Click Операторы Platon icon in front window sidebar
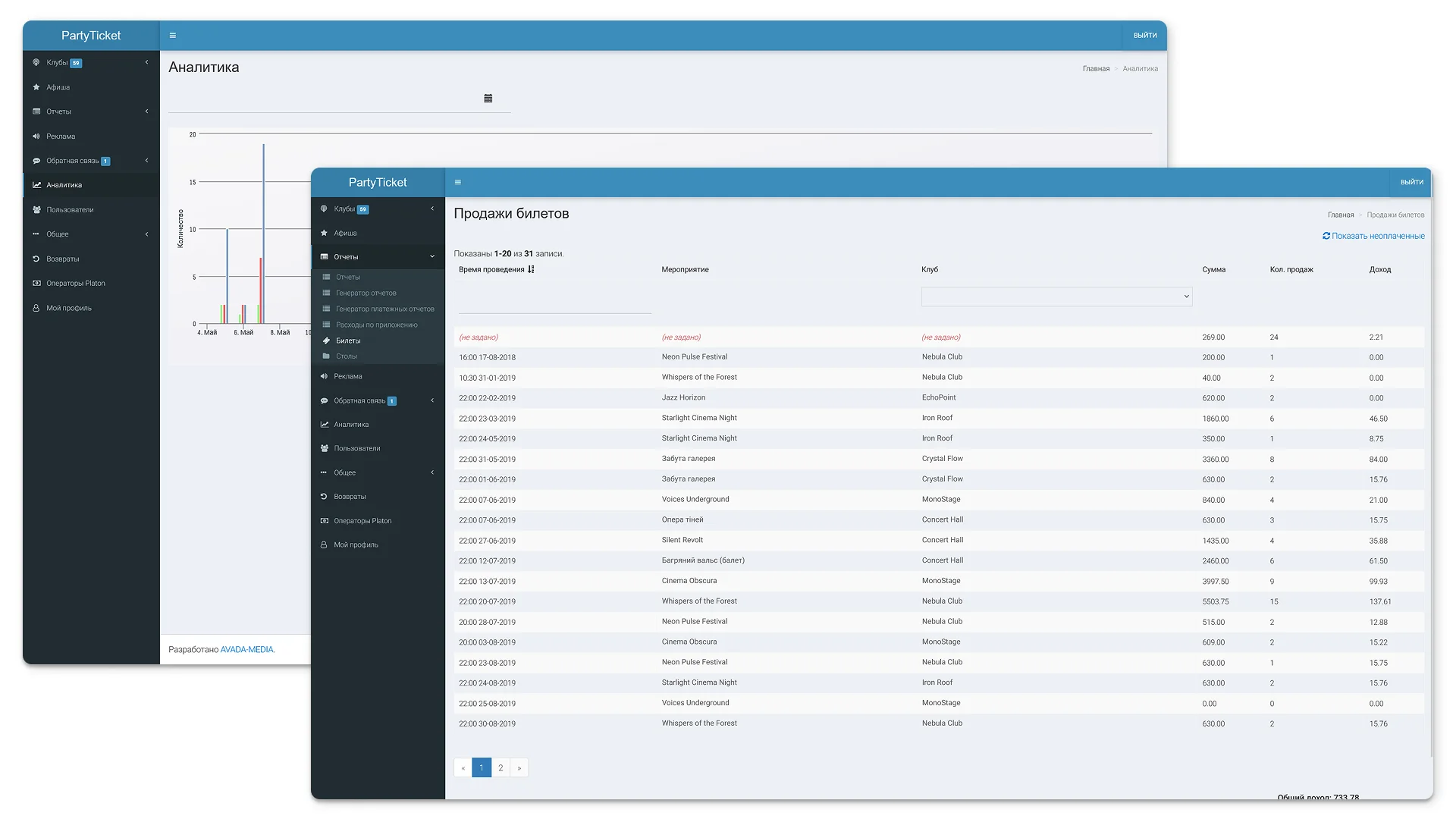The height and width of the screenshot is (819, 1456). [324, 521]
